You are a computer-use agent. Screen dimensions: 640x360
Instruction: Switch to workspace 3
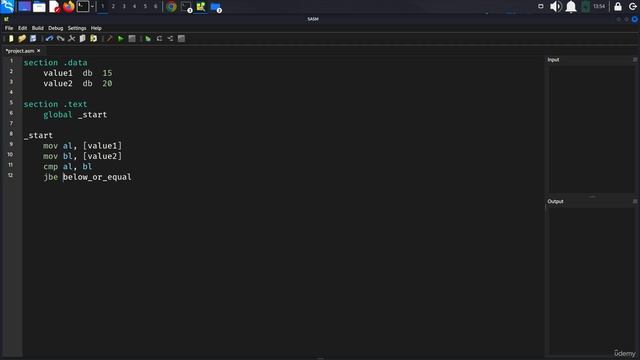pyautogui.click(x=124, y=7)
